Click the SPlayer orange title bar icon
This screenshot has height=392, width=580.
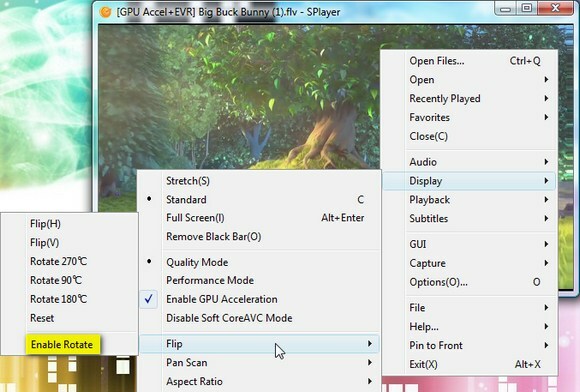pyautogui.click(x=105, y=12)
